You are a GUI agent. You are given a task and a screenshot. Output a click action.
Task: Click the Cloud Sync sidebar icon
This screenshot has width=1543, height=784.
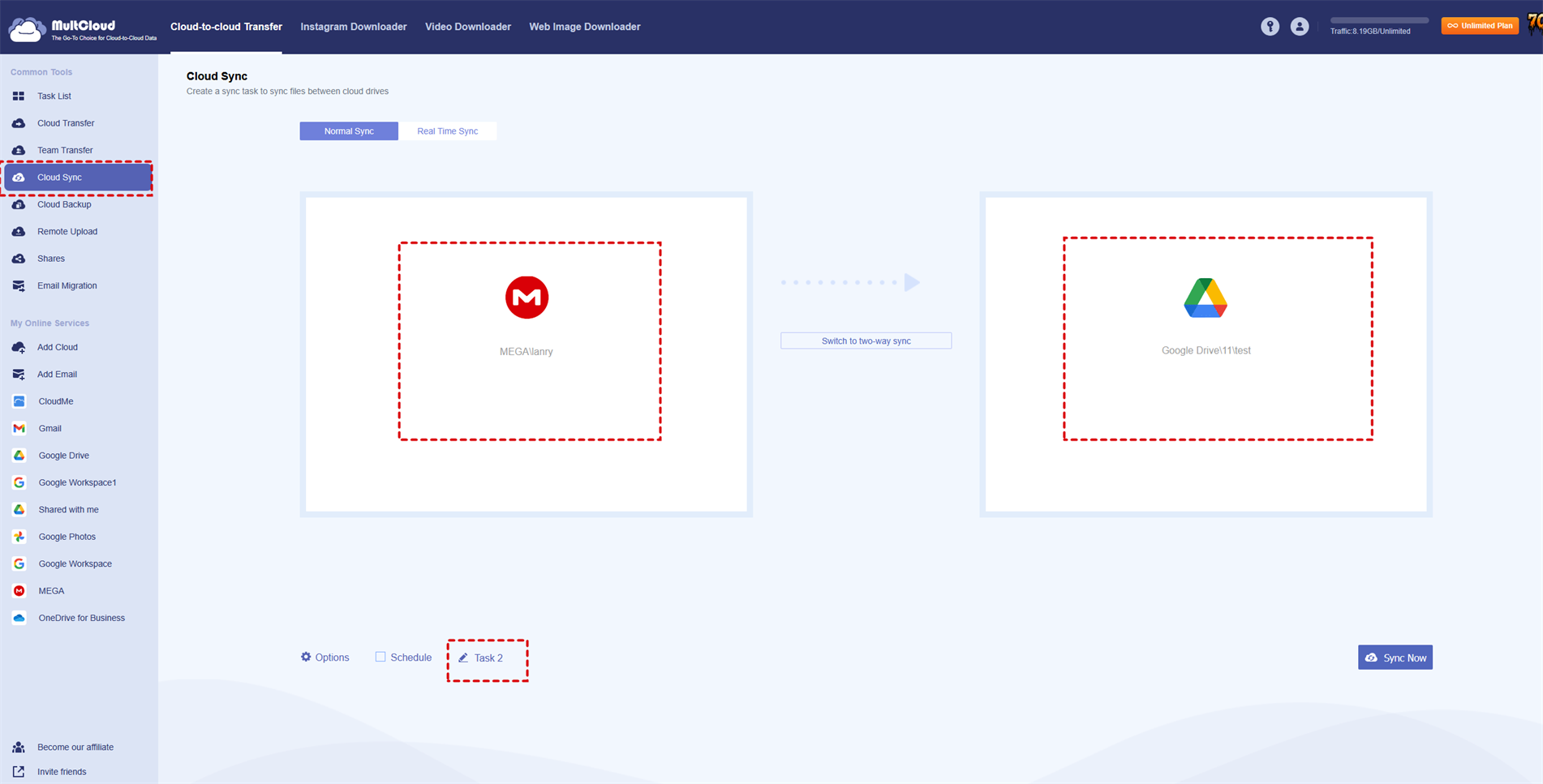click(x=19, y=178)
